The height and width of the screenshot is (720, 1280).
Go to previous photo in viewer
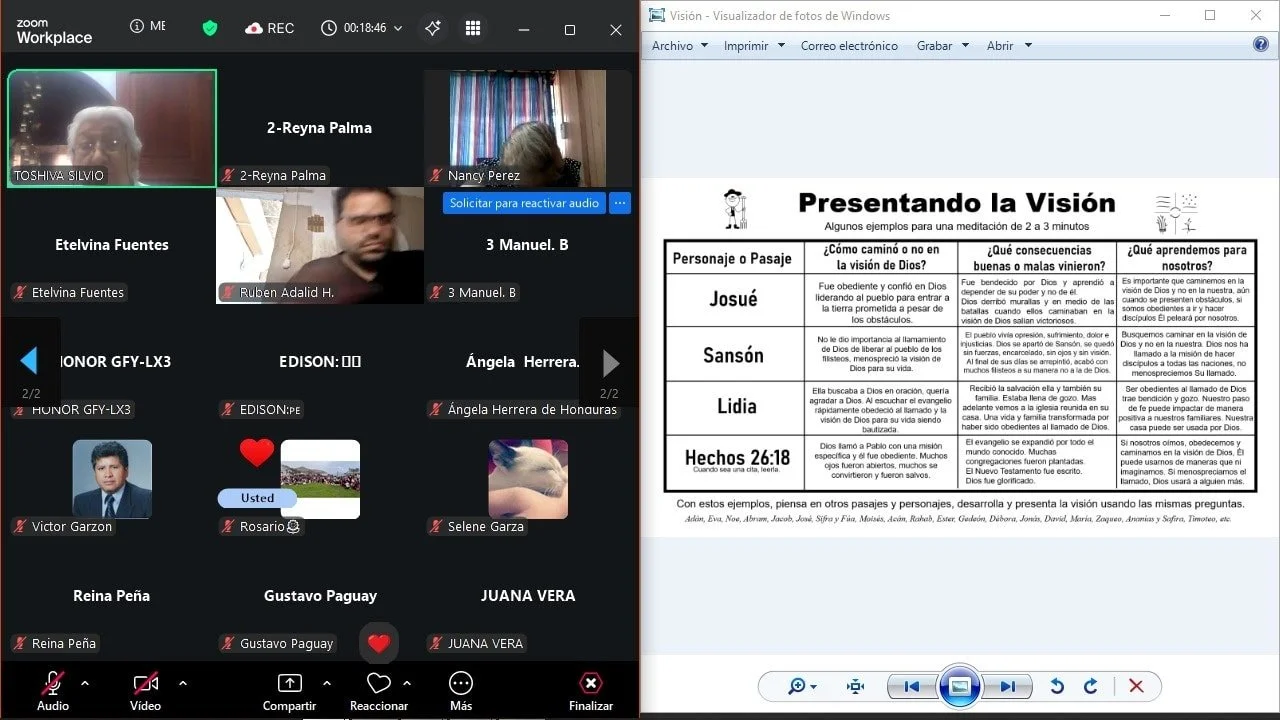coord(911,686)
